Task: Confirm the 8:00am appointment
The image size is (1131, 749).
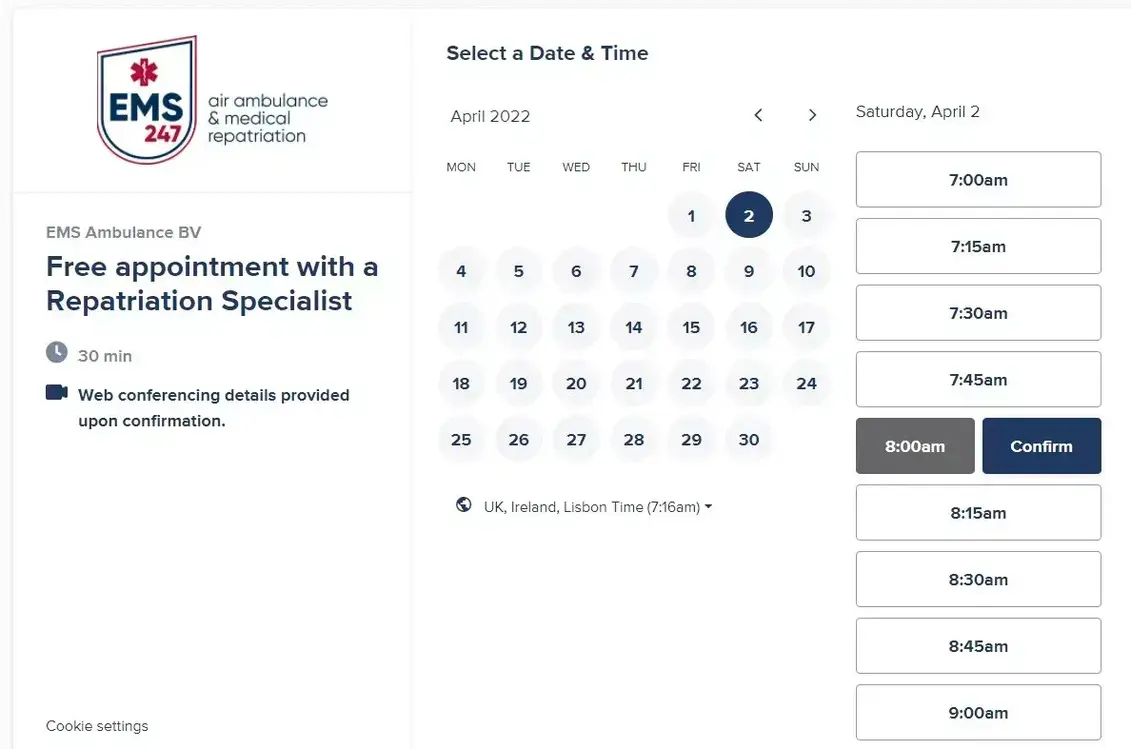Action: [x=1041, y=446]
